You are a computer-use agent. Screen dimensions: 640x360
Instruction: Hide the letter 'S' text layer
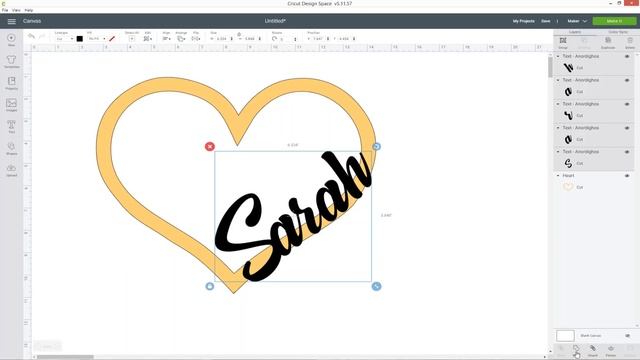point(627,152)
